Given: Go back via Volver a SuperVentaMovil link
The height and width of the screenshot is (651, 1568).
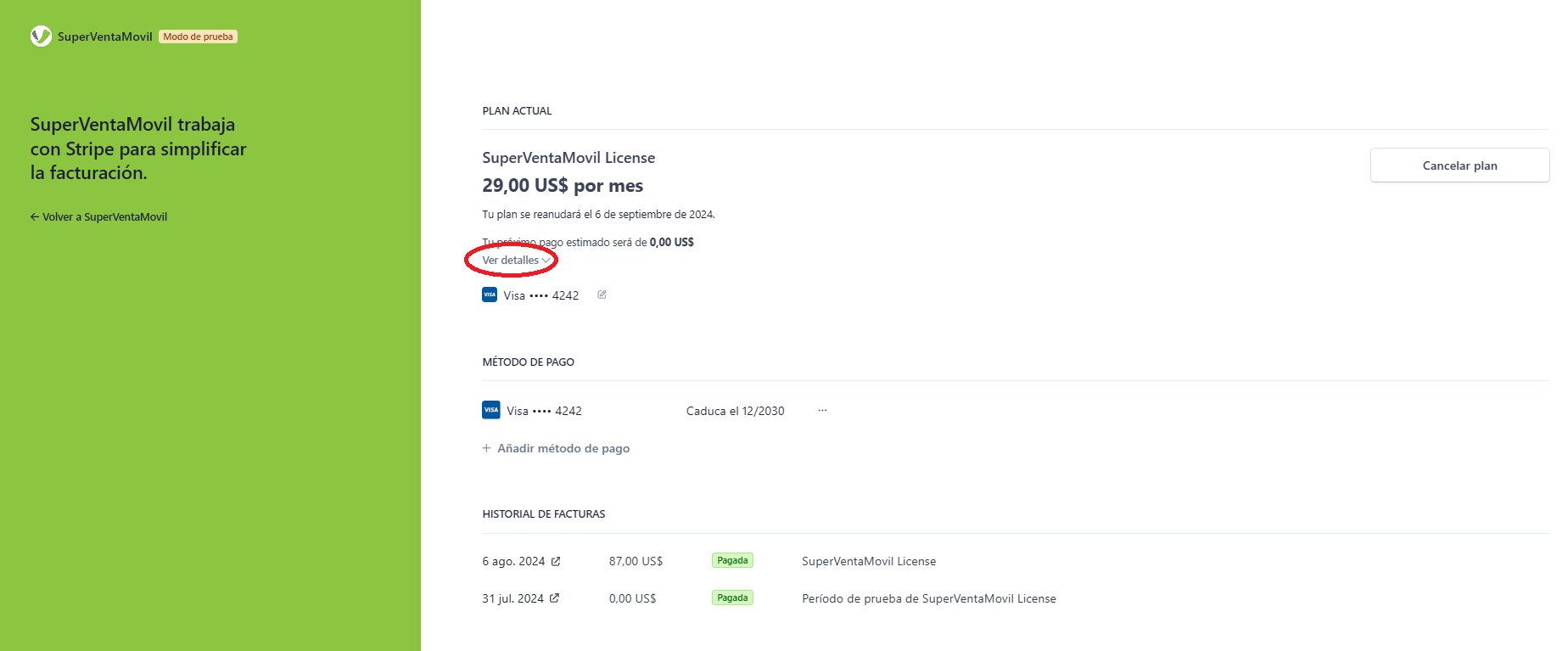Looking at the screenshot, I should coord(98,216).
